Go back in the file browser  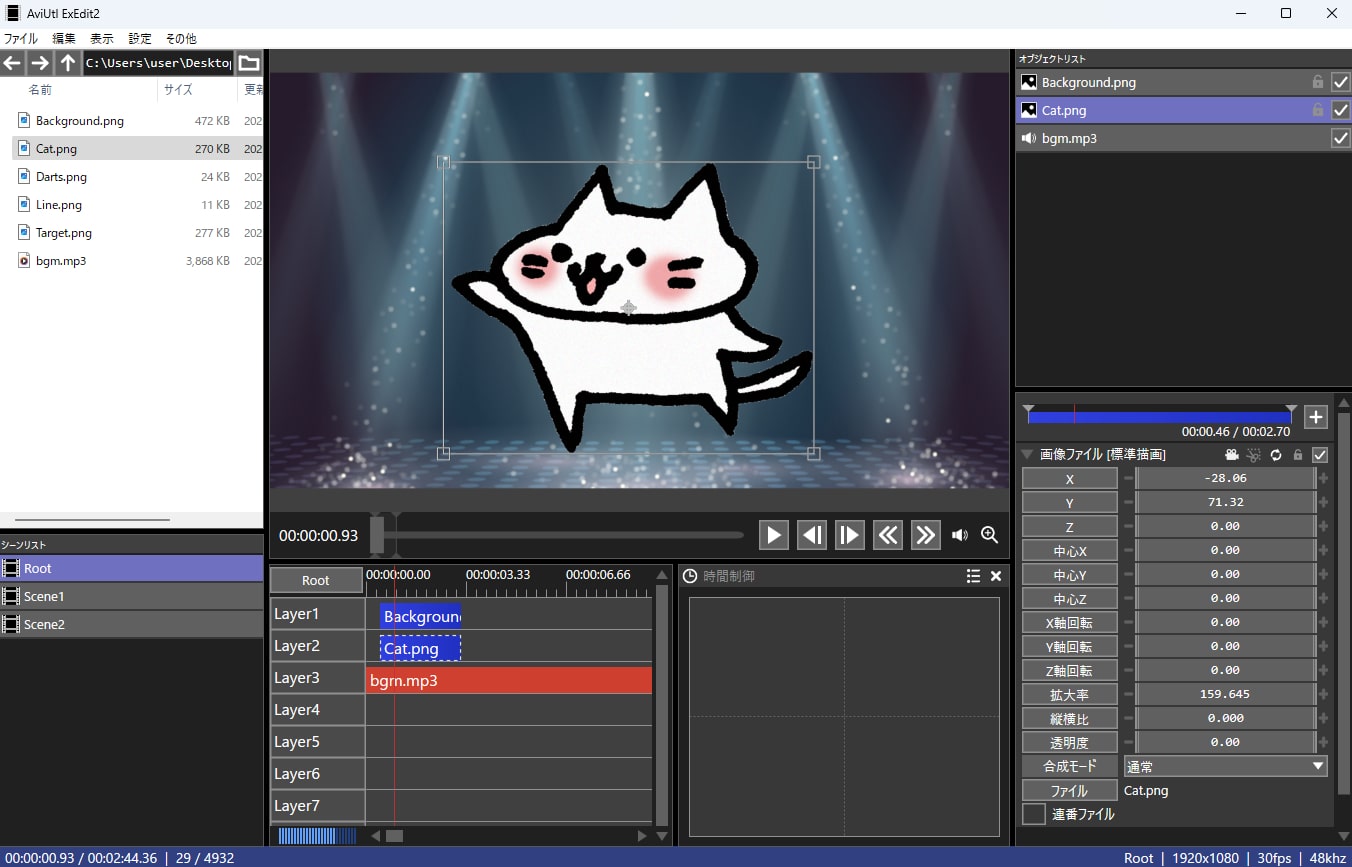click(12, 63)
